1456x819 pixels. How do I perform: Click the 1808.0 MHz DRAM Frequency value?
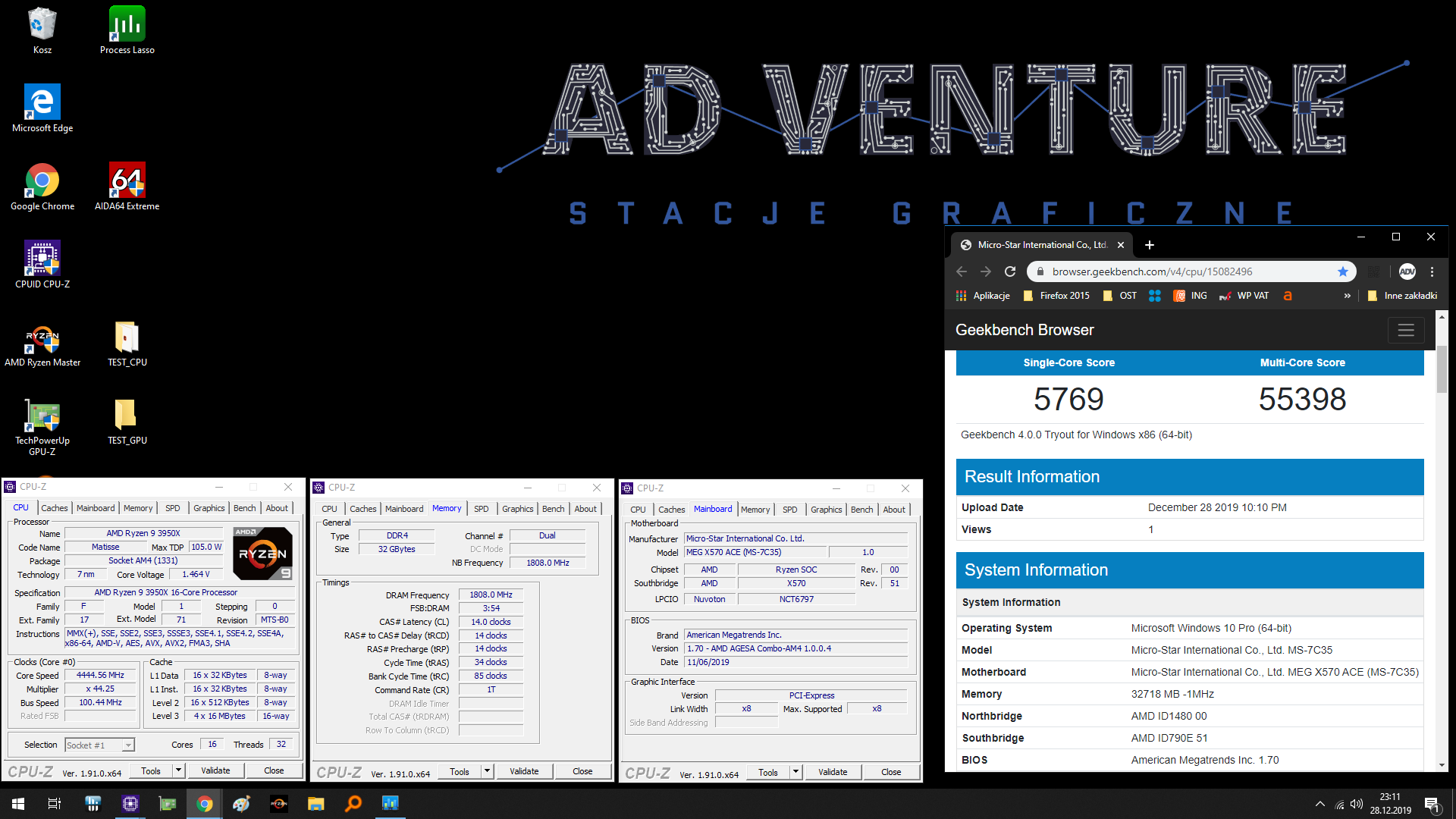pyautogui.click(x=491, y=595)
